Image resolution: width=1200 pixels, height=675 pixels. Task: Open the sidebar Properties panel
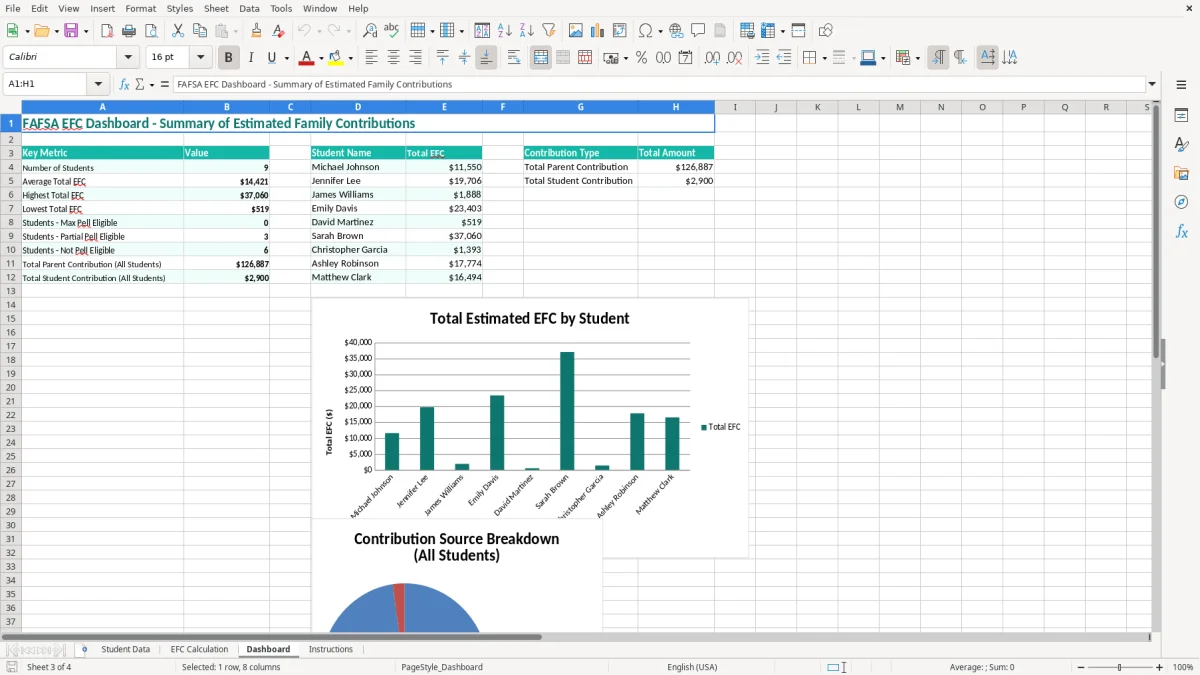coord(1181,116)
